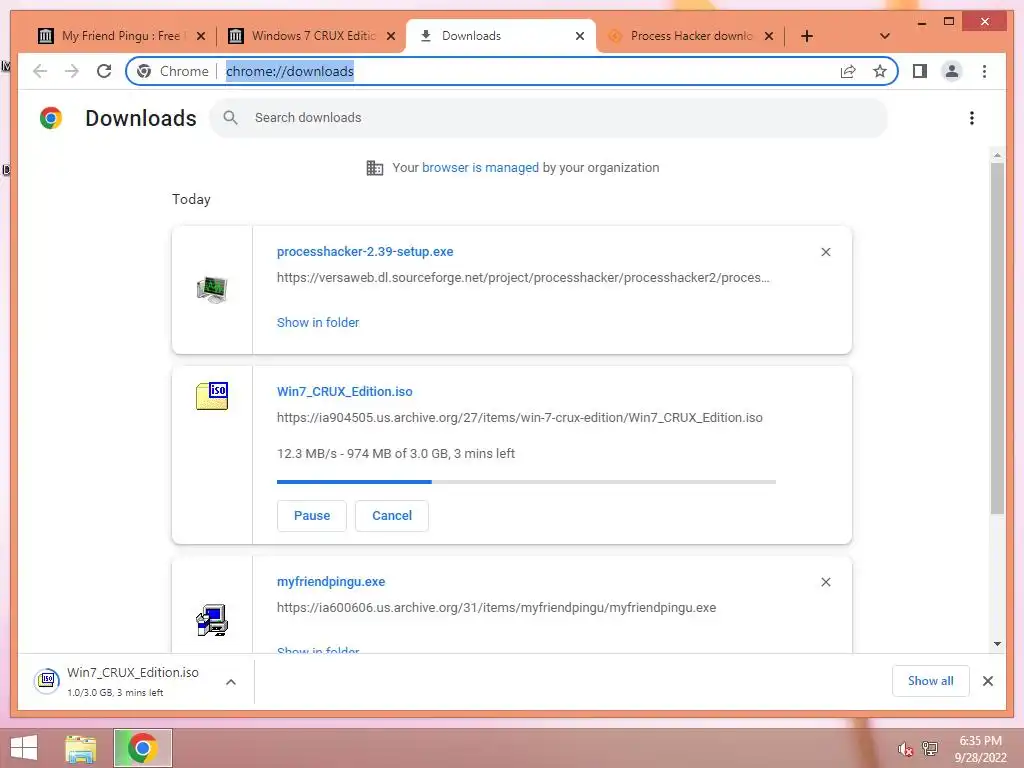Viewport: 1024px width, 768px height.
Task: Click the 'Downloads' page heading
Action: [x=140, y=118]
